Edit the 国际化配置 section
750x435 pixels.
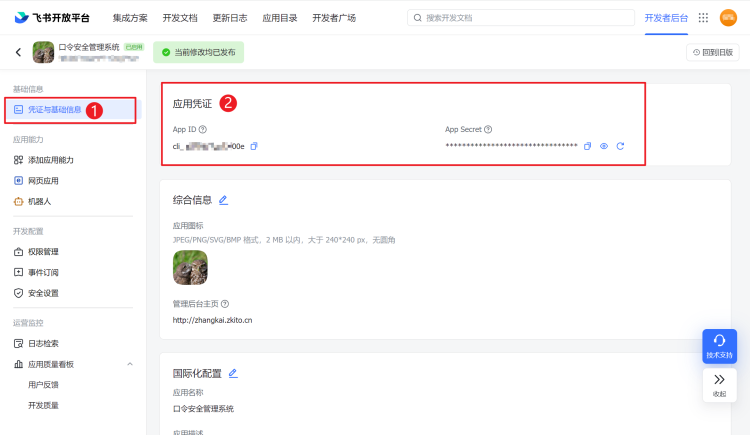point(233,373)
